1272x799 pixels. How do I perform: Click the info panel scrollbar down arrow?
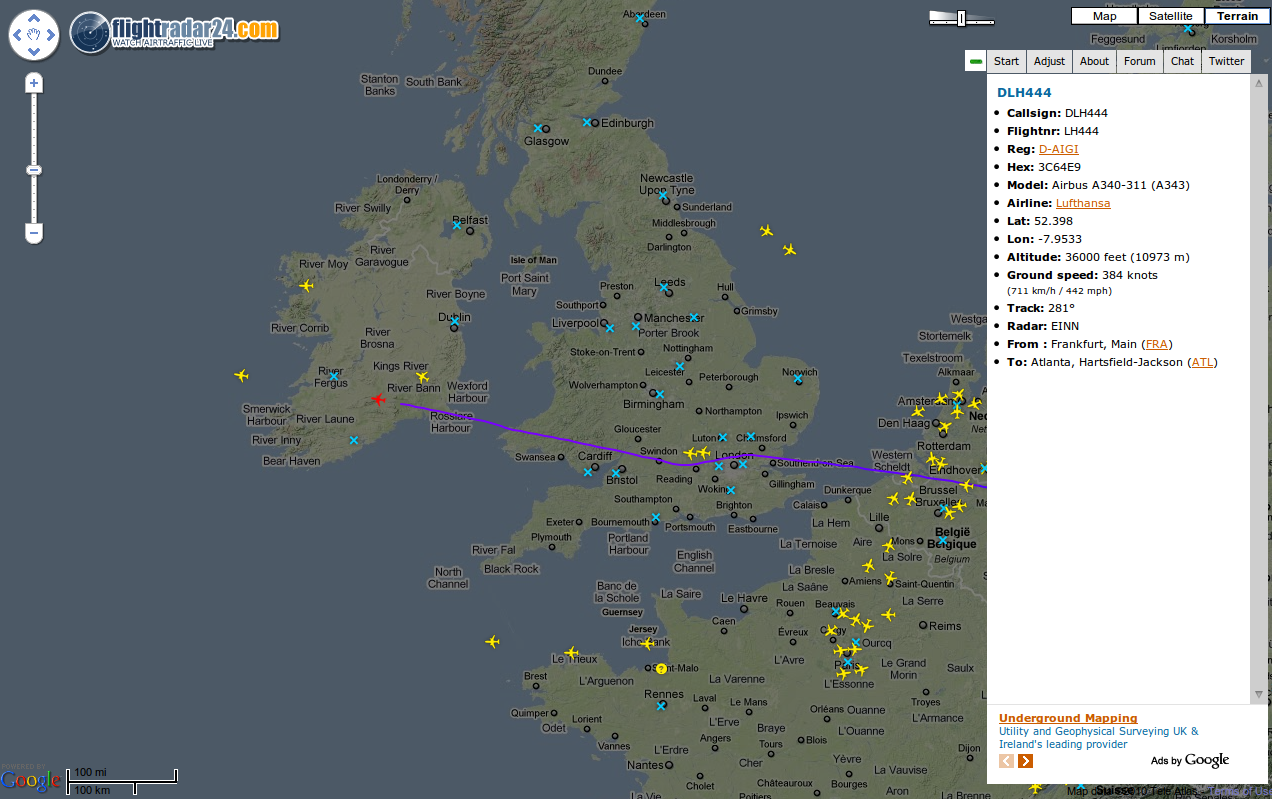pos(1259,695)
